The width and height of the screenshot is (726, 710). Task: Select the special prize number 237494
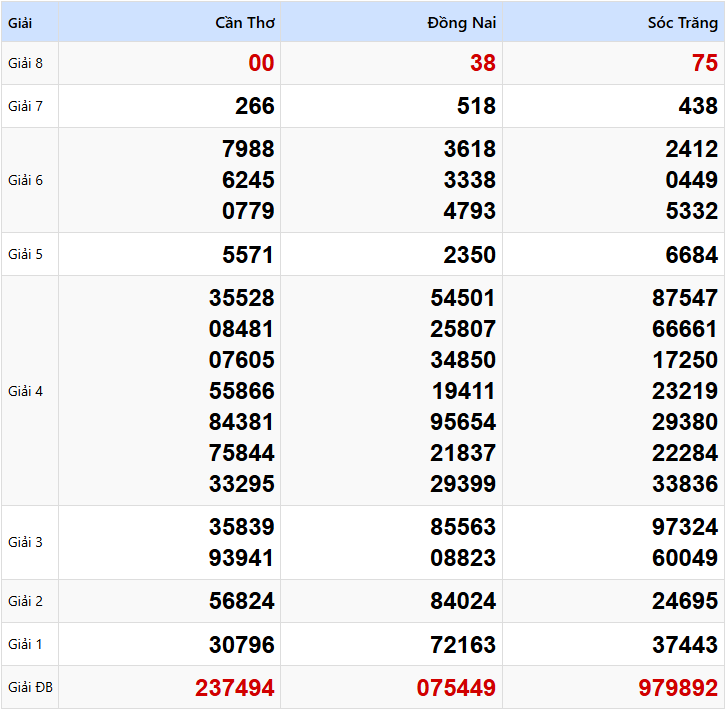(235, 688)
